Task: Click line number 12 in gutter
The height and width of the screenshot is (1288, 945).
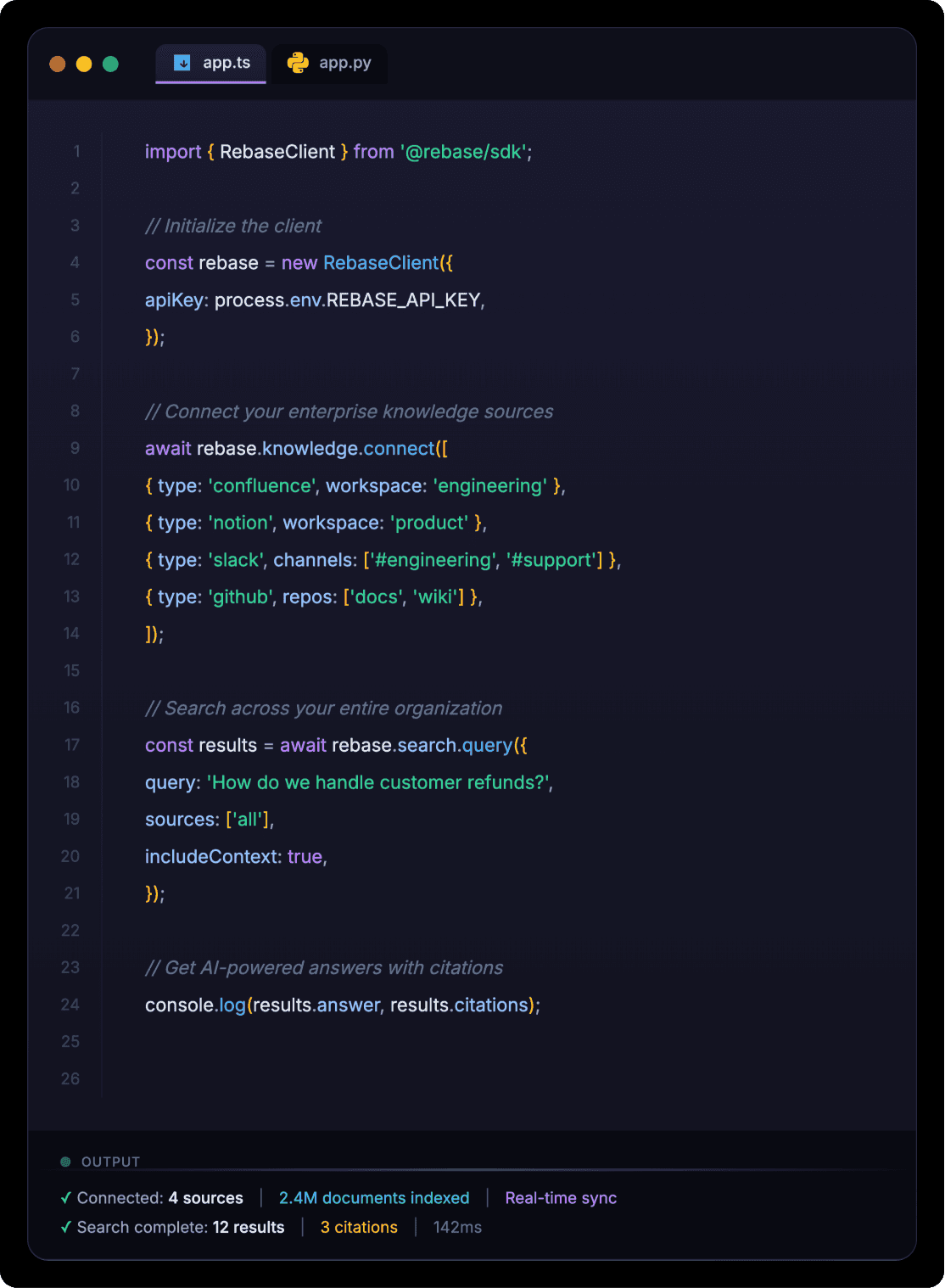Action: click(x=72, y=560)
